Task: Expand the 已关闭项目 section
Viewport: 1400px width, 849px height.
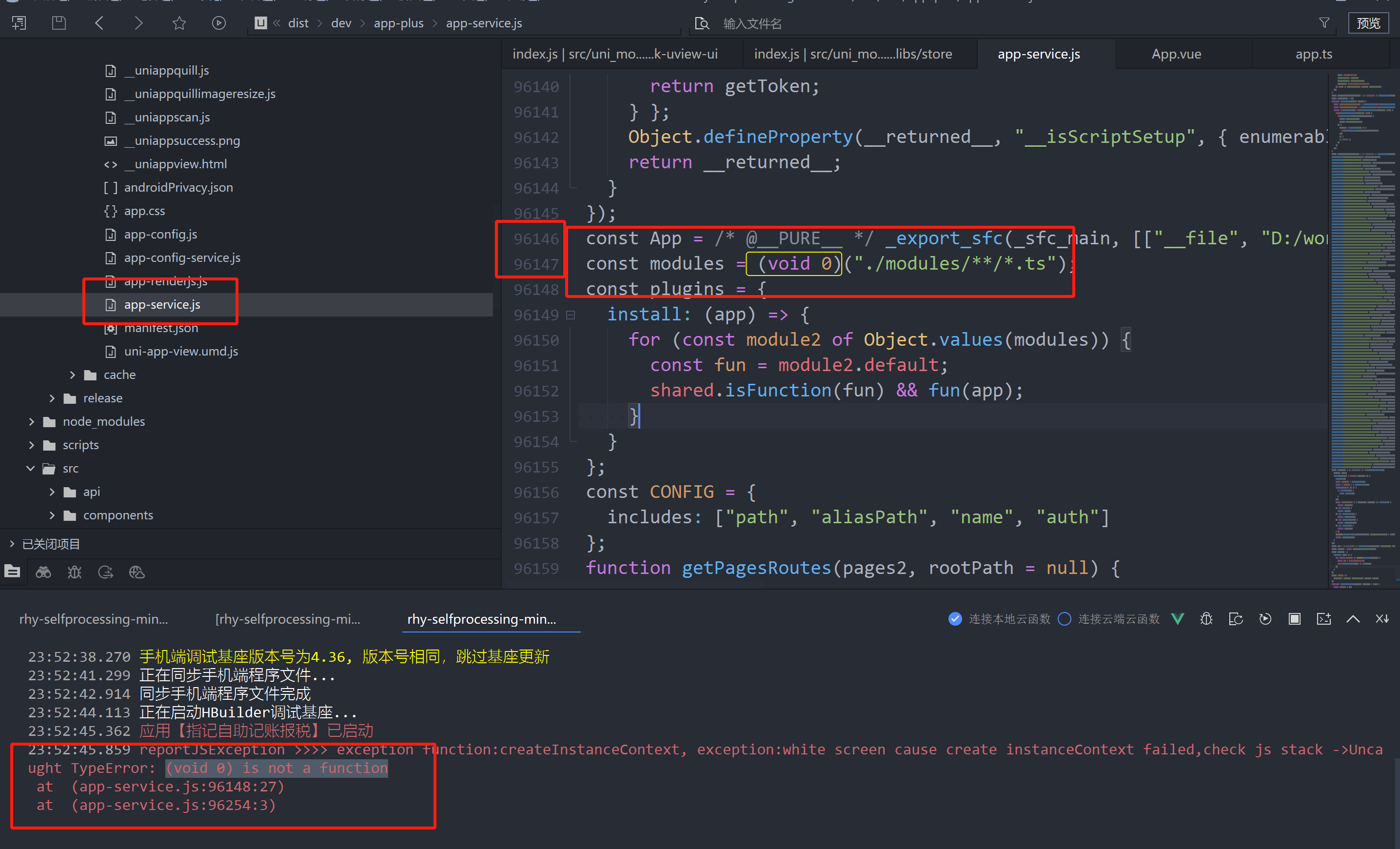Action: tap(12, 544)
